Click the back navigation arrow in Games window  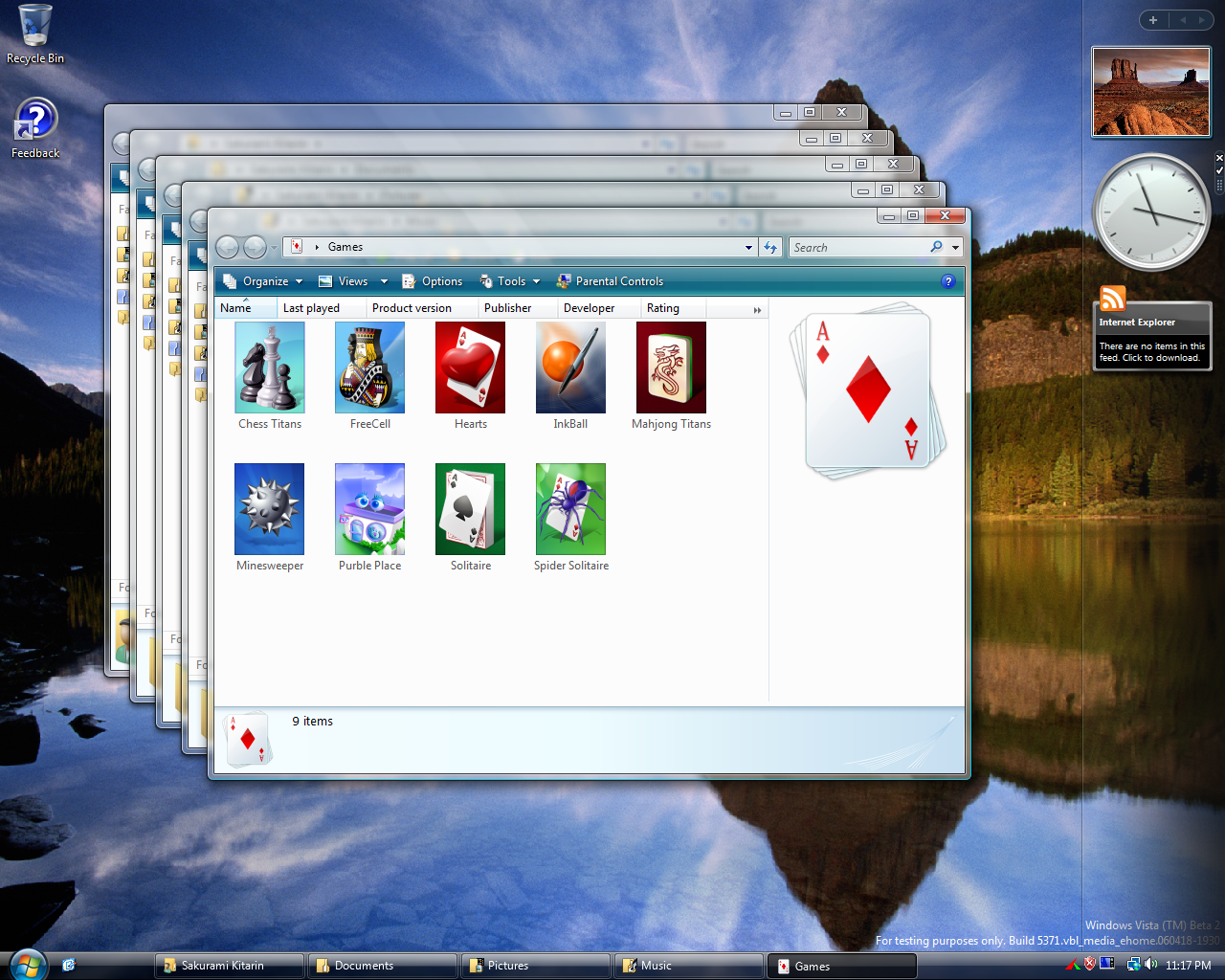coord(227,247)
